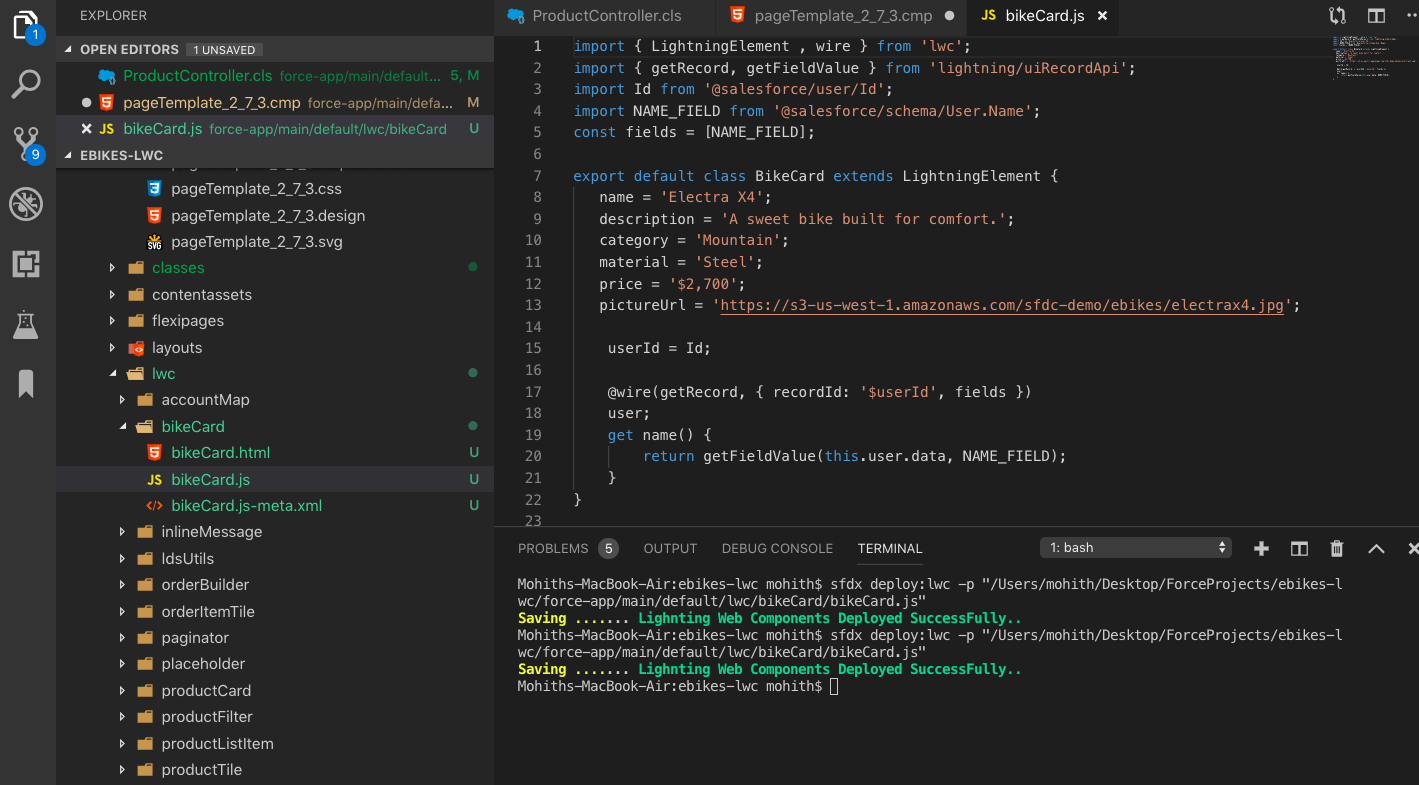The width and height of the screenshot is (1419, 785).
Task: Place cursor on 'Electra X4' string
Action: (x=711, y=198)
